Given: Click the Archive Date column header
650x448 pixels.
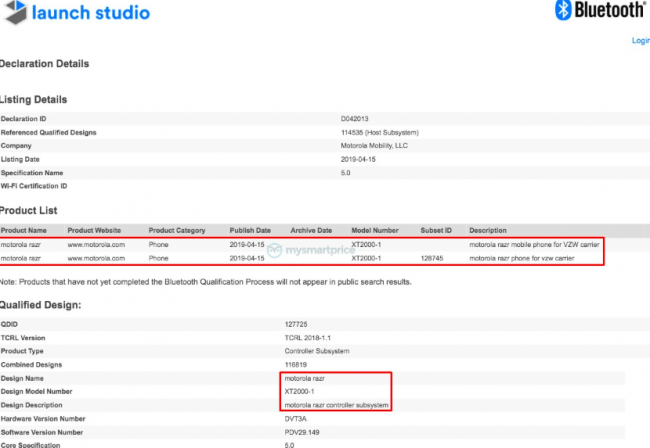Looking at the screenshot, I should 311,230.
